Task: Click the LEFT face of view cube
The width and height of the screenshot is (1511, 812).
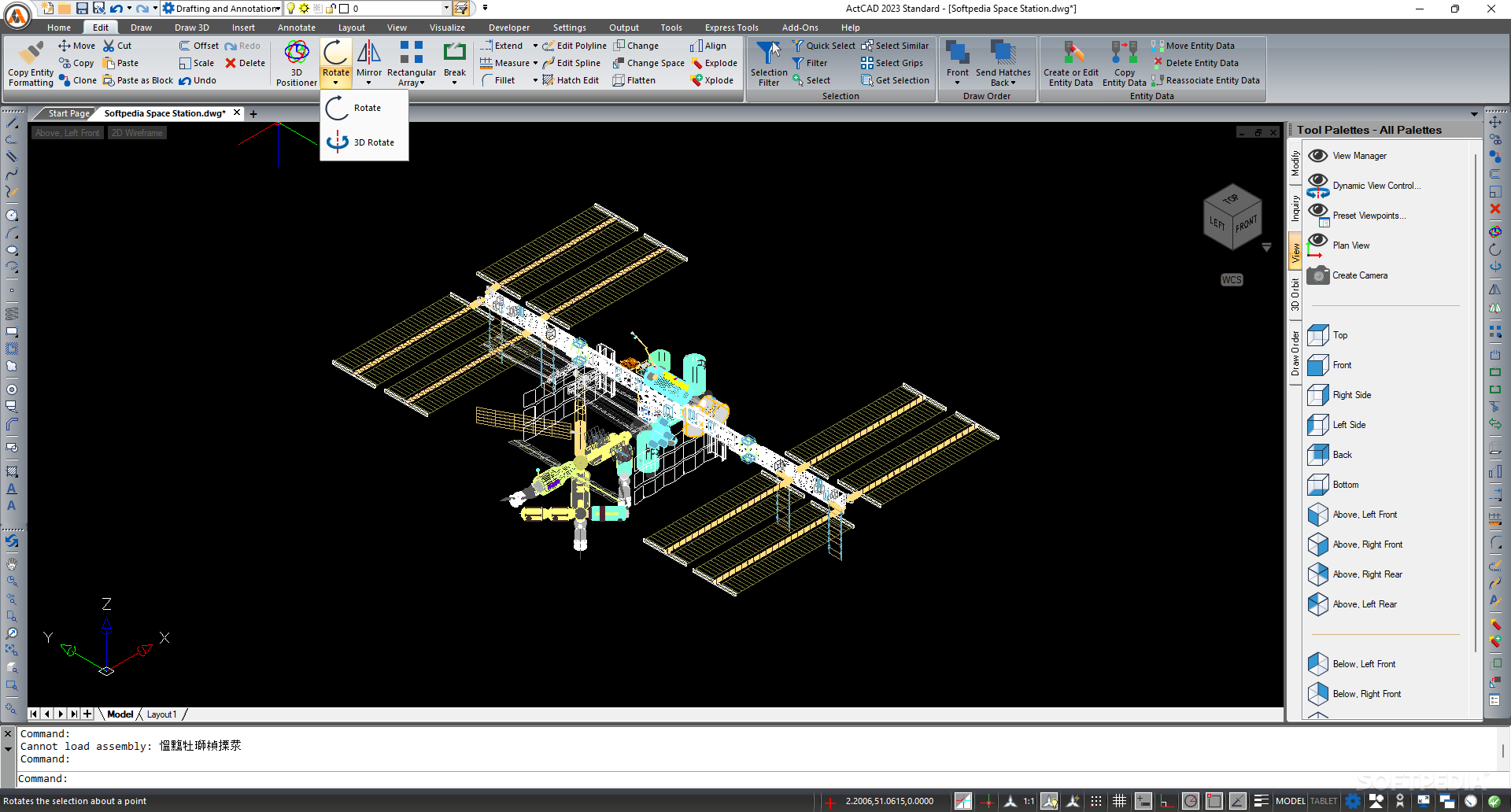Action: [1217, 223]
